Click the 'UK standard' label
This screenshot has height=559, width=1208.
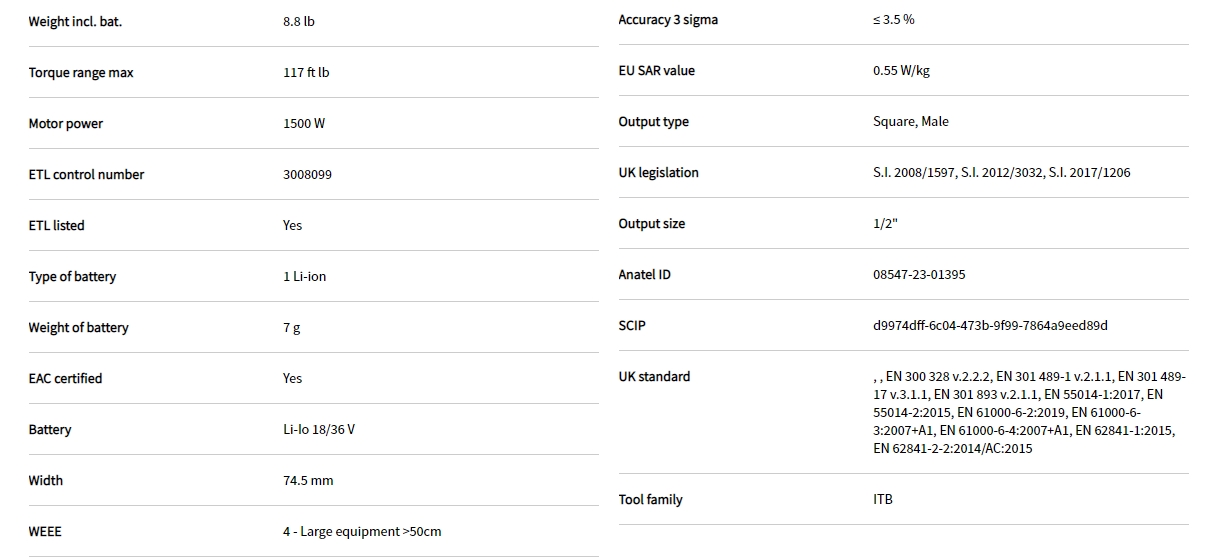[x=654, y=377]
